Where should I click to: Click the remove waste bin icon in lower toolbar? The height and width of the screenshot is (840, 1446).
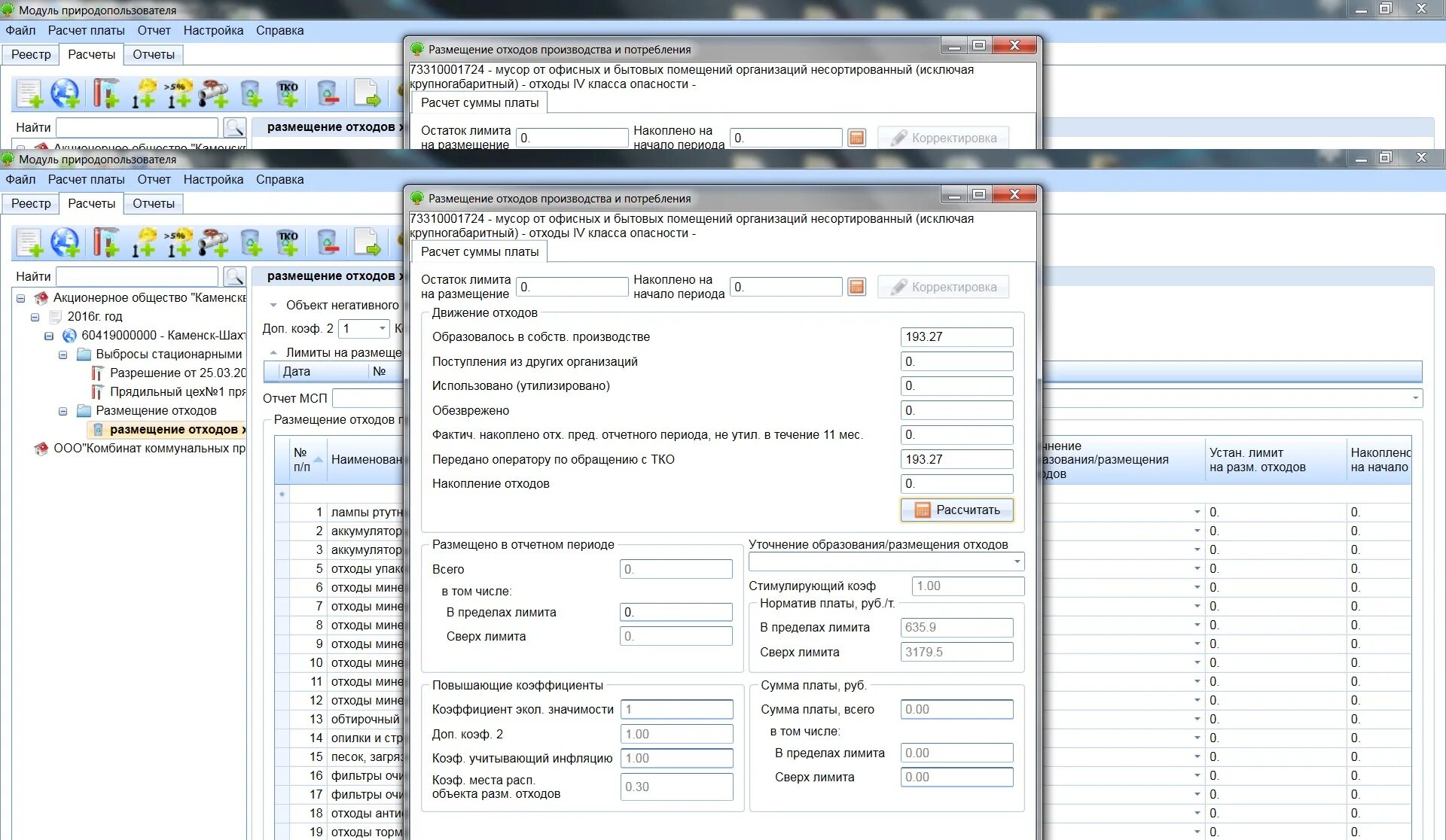pos(328,242)
